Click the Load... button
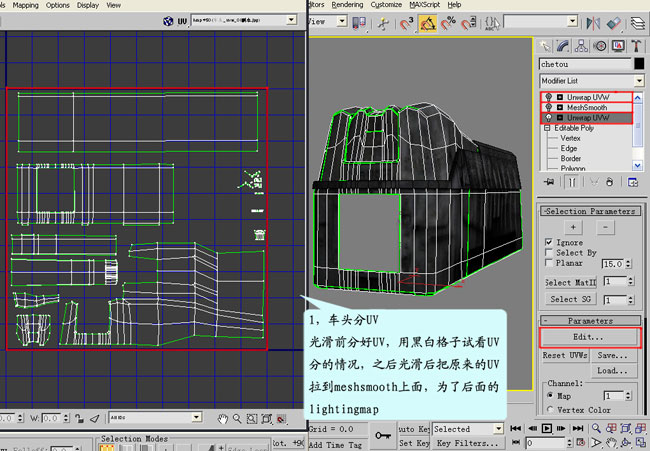650x451 pixels. (612, 371)
